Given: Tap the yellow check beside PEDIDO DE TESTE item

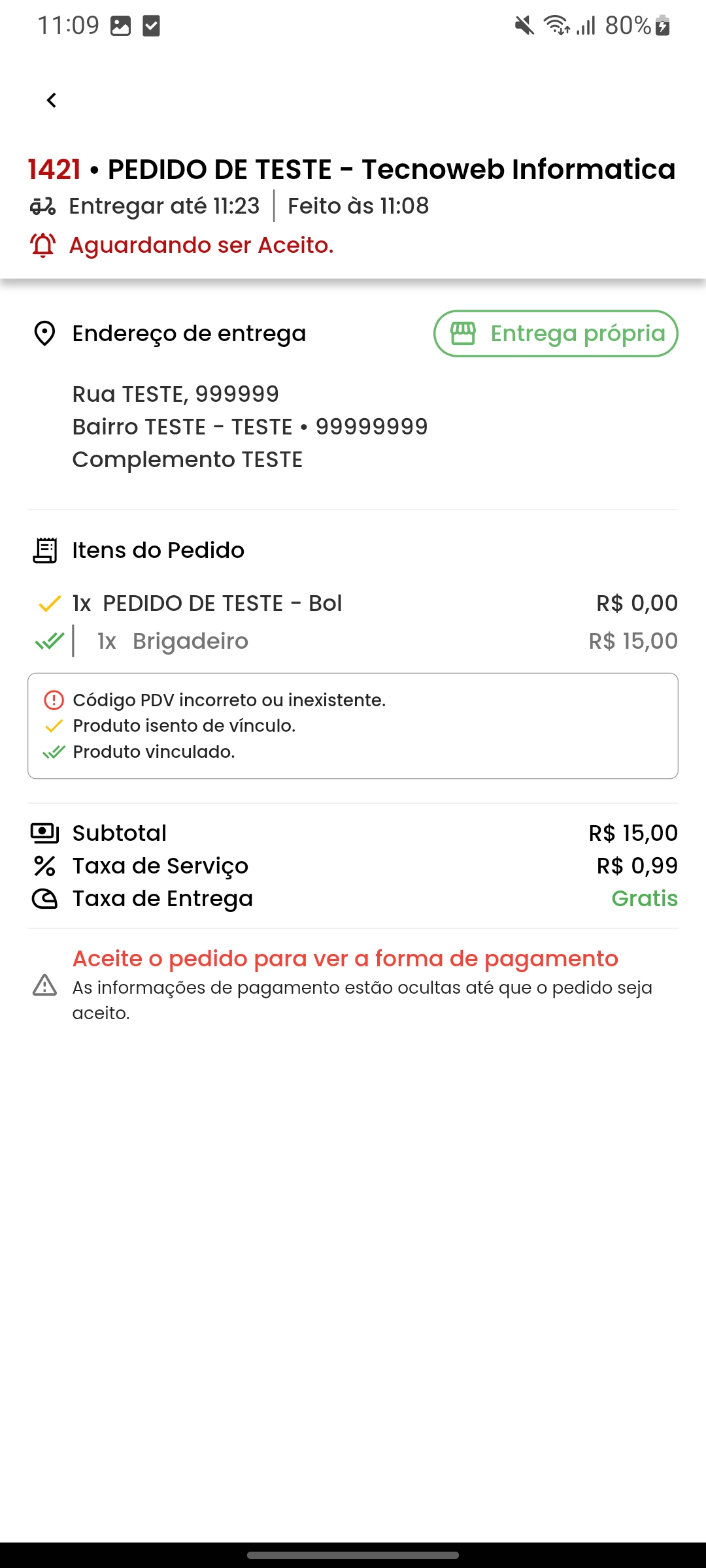Looking at the screenshot, I should click(x=50, y=604).
